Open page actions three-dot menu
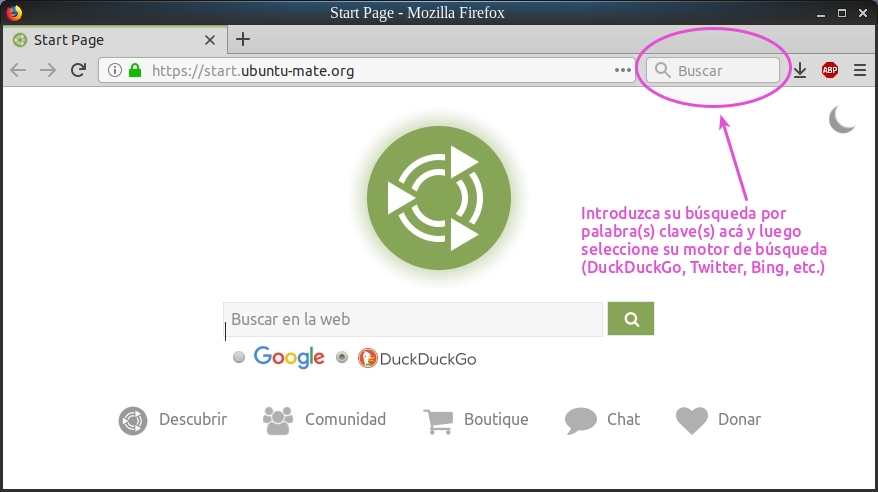 click(623, 70)
